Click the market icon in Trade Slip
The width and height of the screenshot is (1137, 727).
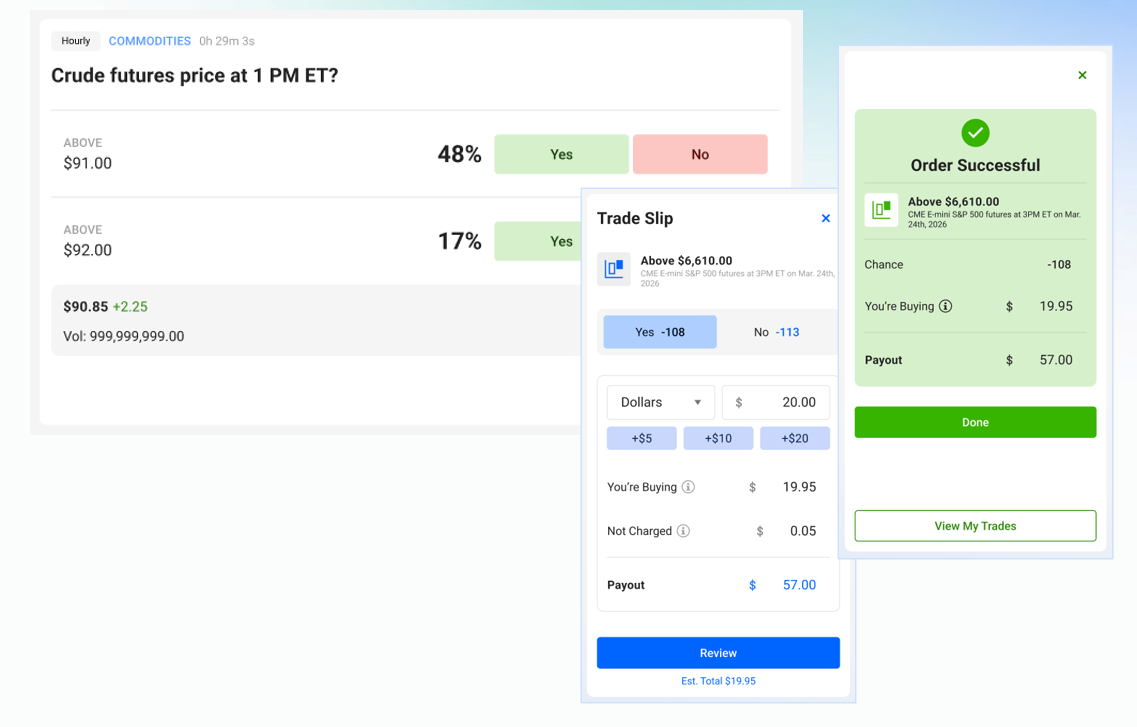[613, 269]
